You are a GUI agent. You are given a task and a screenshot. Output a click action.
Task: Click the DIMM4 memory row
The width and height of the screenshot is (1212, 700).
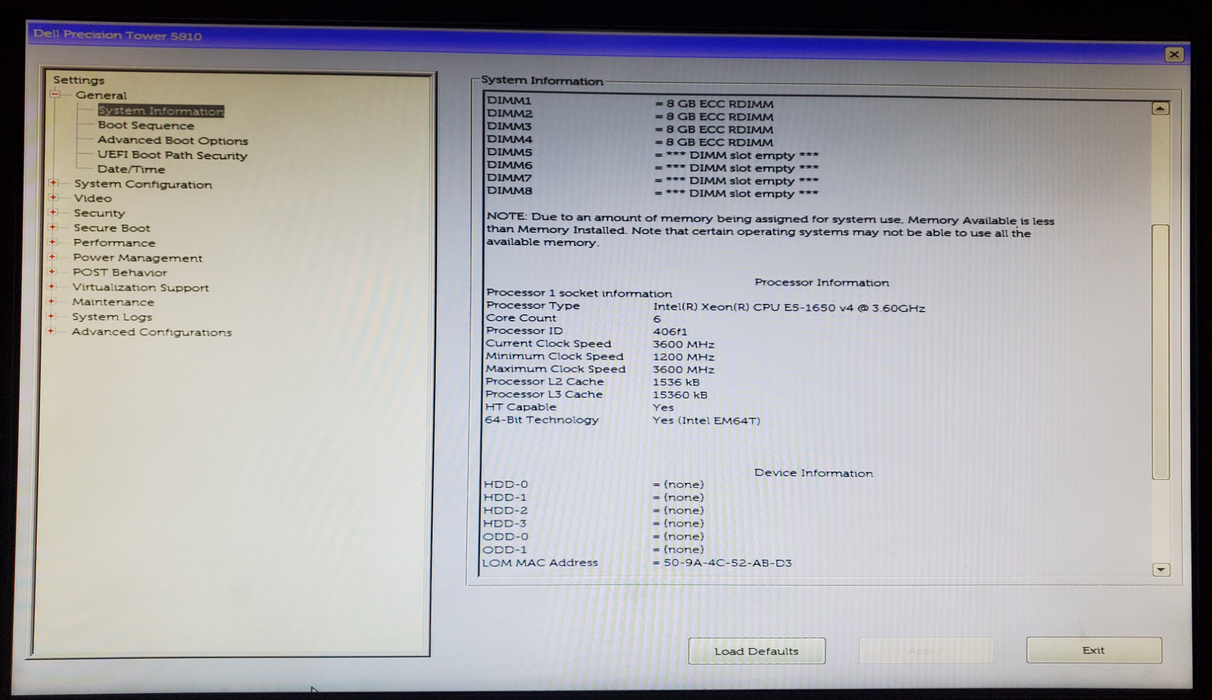coord(630,142)
